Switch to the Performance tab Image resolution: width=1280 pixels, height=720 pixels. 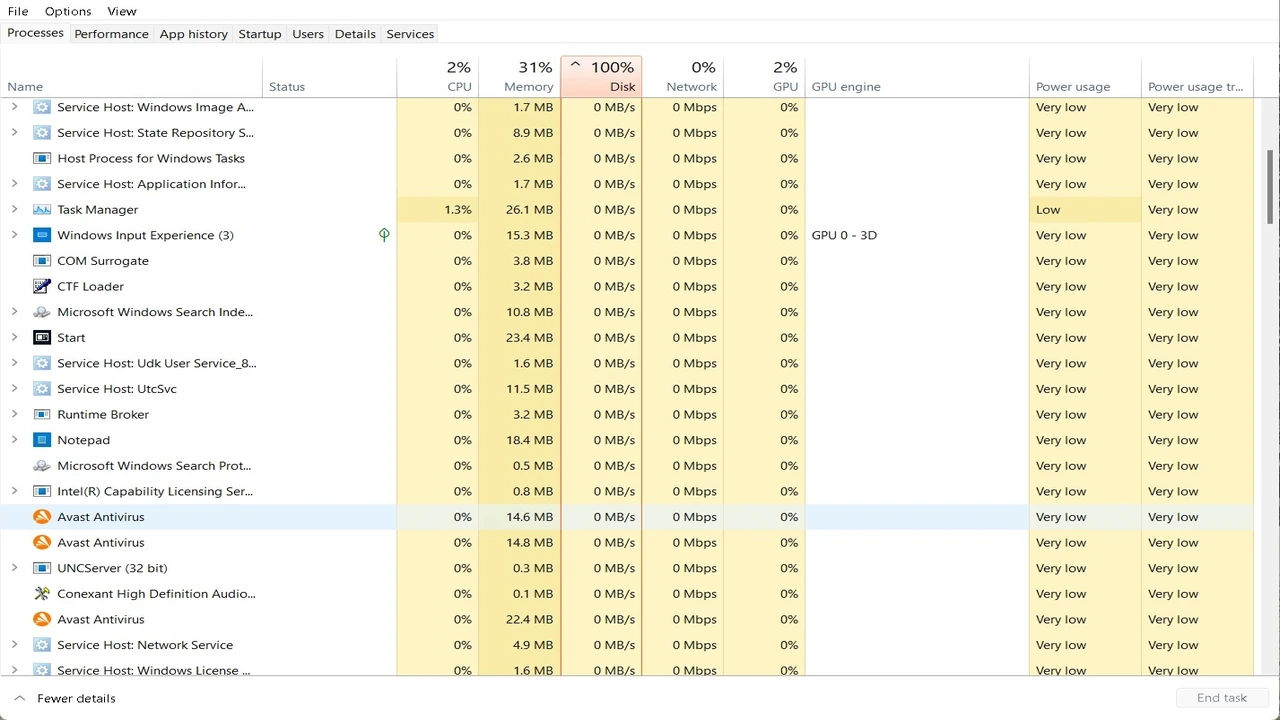pos(111,34)
